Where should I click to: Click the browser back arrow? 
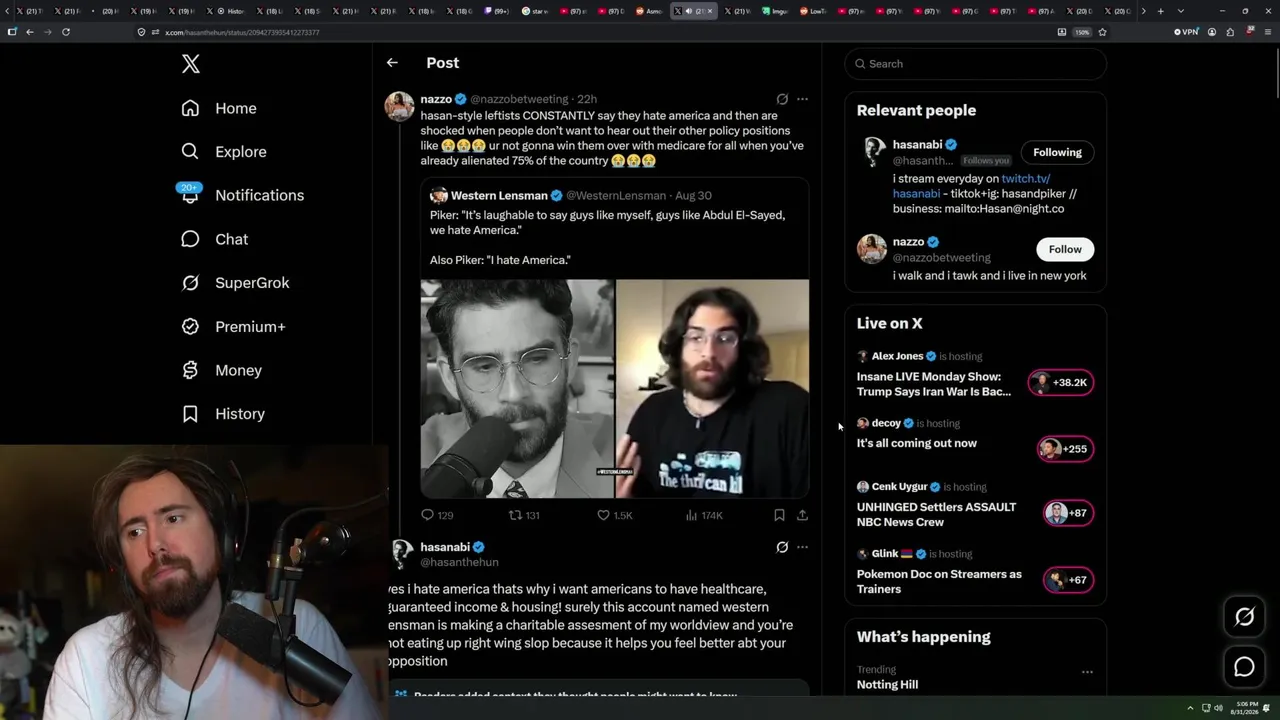click(30, 32)
